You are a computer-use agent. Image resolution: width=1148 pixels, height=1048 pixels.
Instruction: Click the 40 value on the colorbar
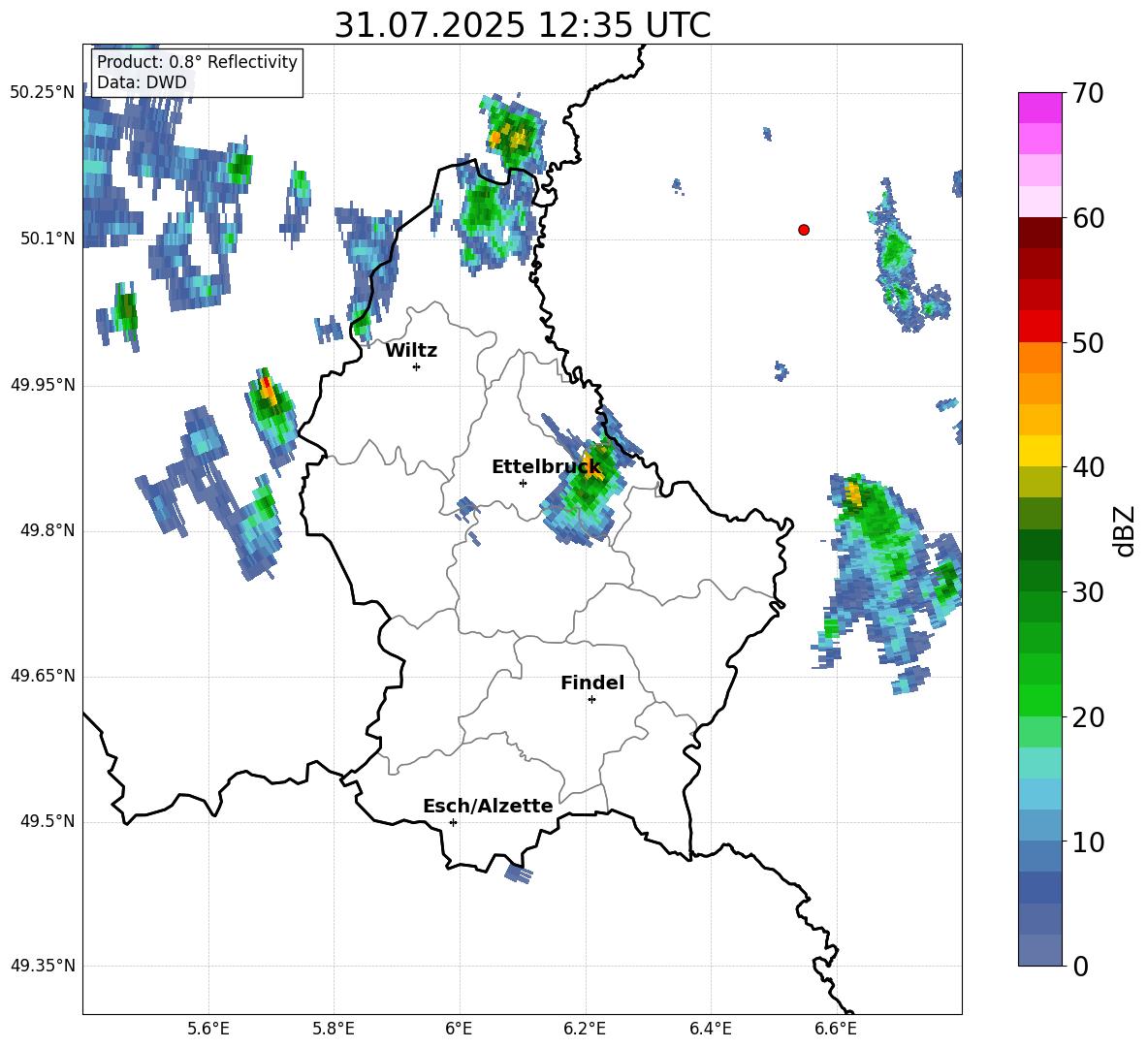pos(1088,467)
